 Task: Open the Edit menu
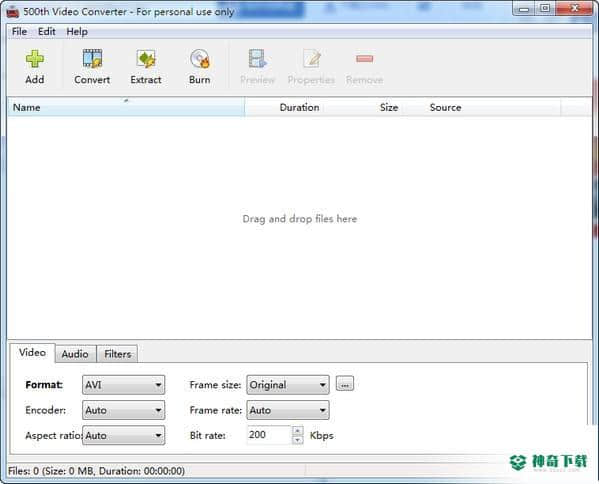pos(47,32)
